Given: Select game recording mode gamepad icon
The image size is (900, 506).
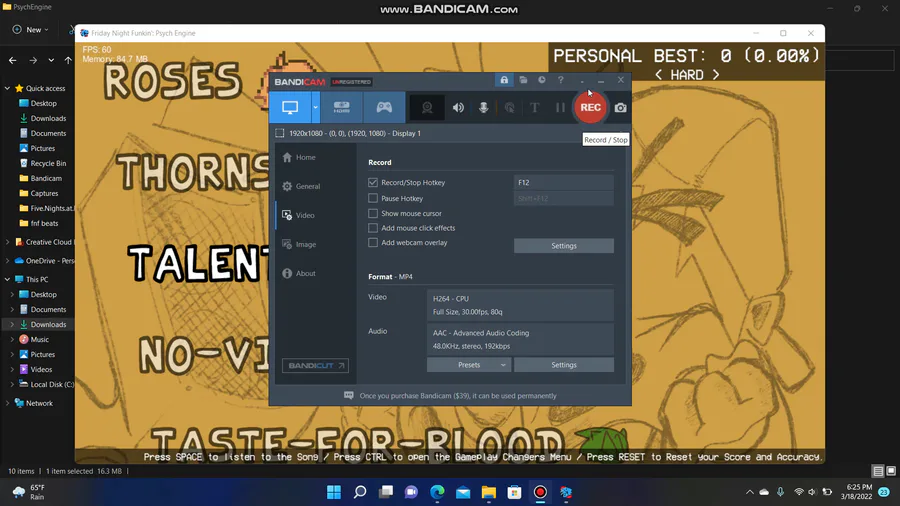Looking at the screenshot, I should coord(384,107).
